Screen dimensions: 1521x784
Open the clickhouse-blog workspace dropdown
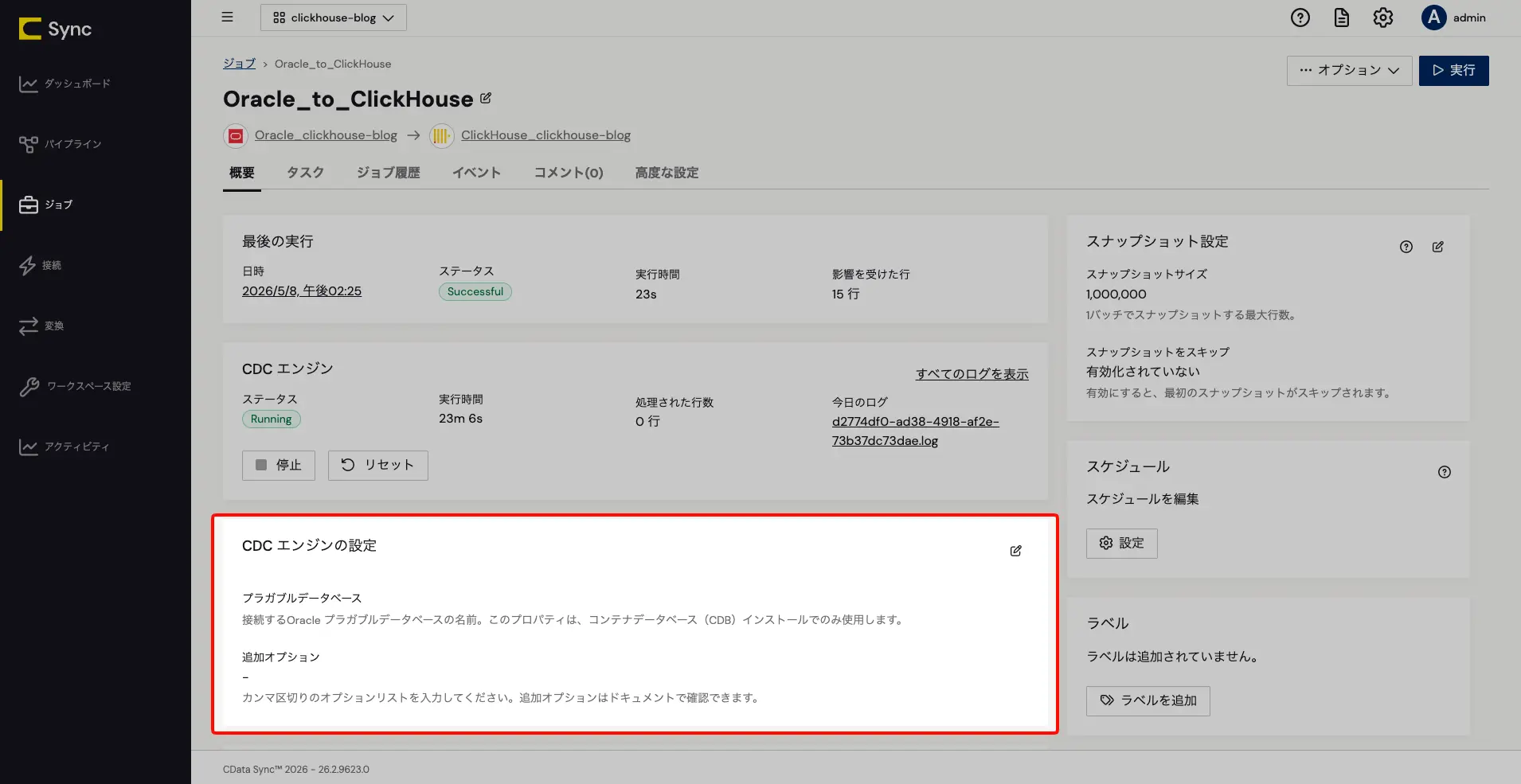point(334,18)
